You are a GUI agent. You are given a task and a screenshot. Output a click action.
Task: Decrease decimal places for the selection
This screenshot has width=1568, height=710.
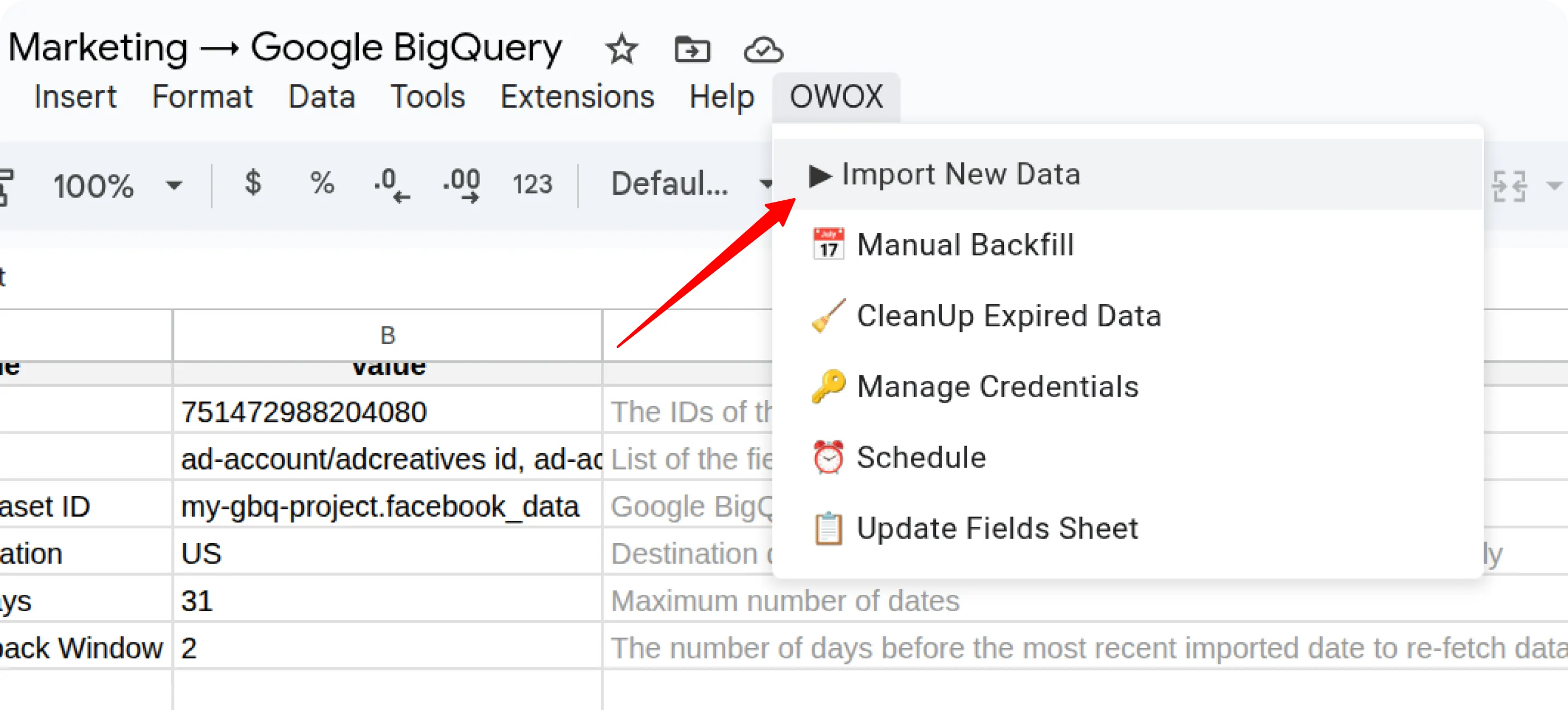click(x=390, y=183)
